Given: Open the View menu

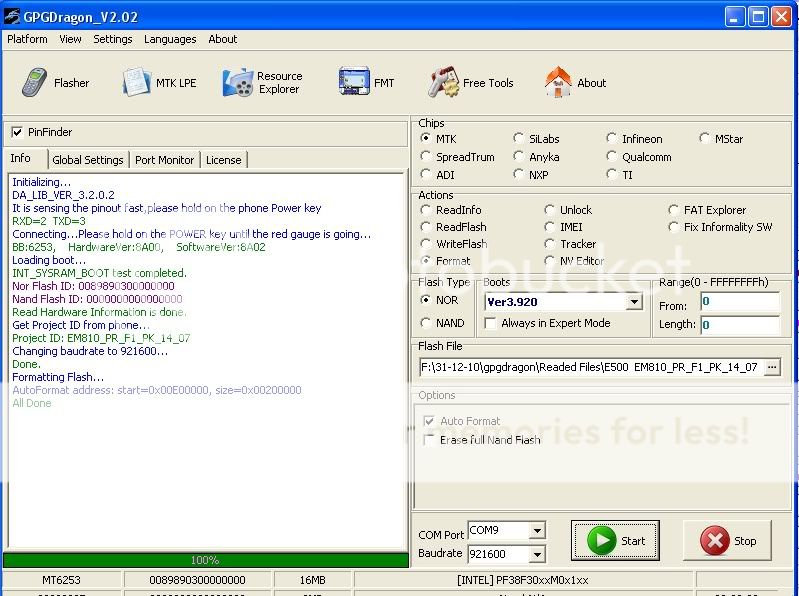Looking at the screenshot, I should (70, 39).
